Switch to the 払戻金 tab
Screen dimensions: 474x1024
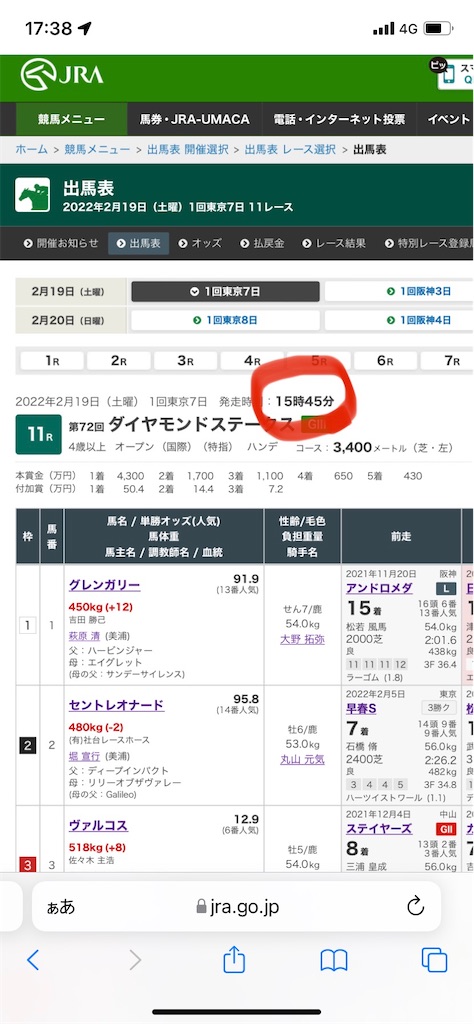[x=263, y=243]
